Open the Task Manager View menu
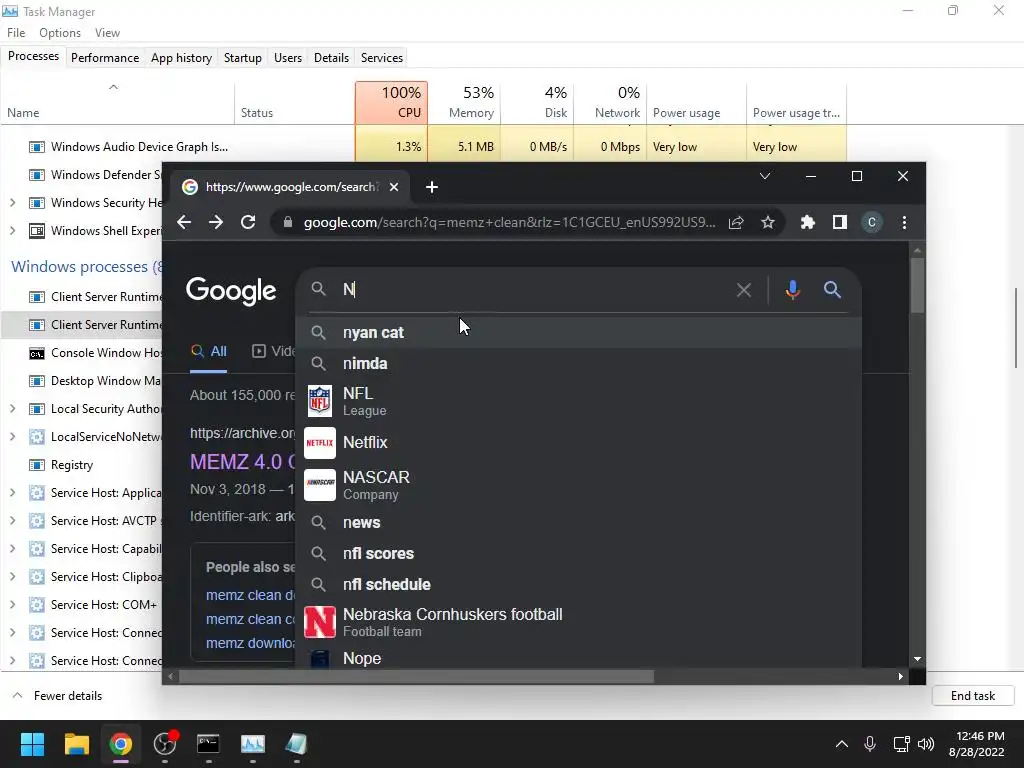1024x768 pixels. (107, 33)
